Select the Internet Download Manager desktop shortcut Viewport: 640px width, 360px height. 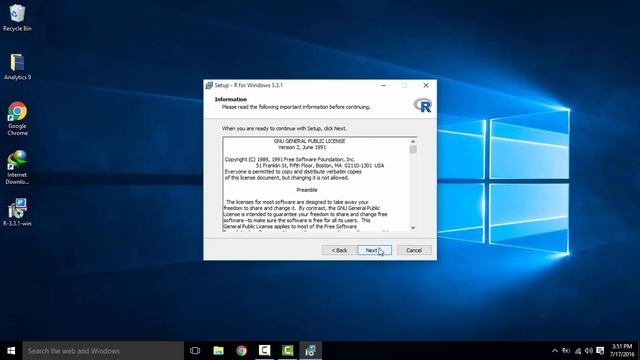[x=17, y=167]
